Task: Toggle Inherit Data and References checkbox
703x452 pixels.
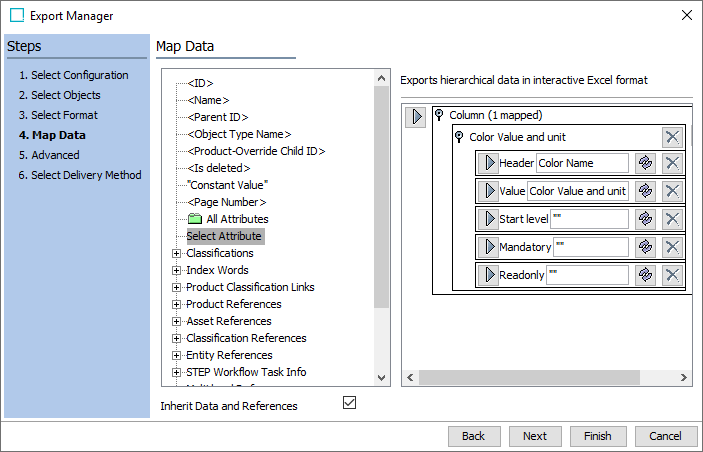Action: pyautogui.click(x=349, y=403)
